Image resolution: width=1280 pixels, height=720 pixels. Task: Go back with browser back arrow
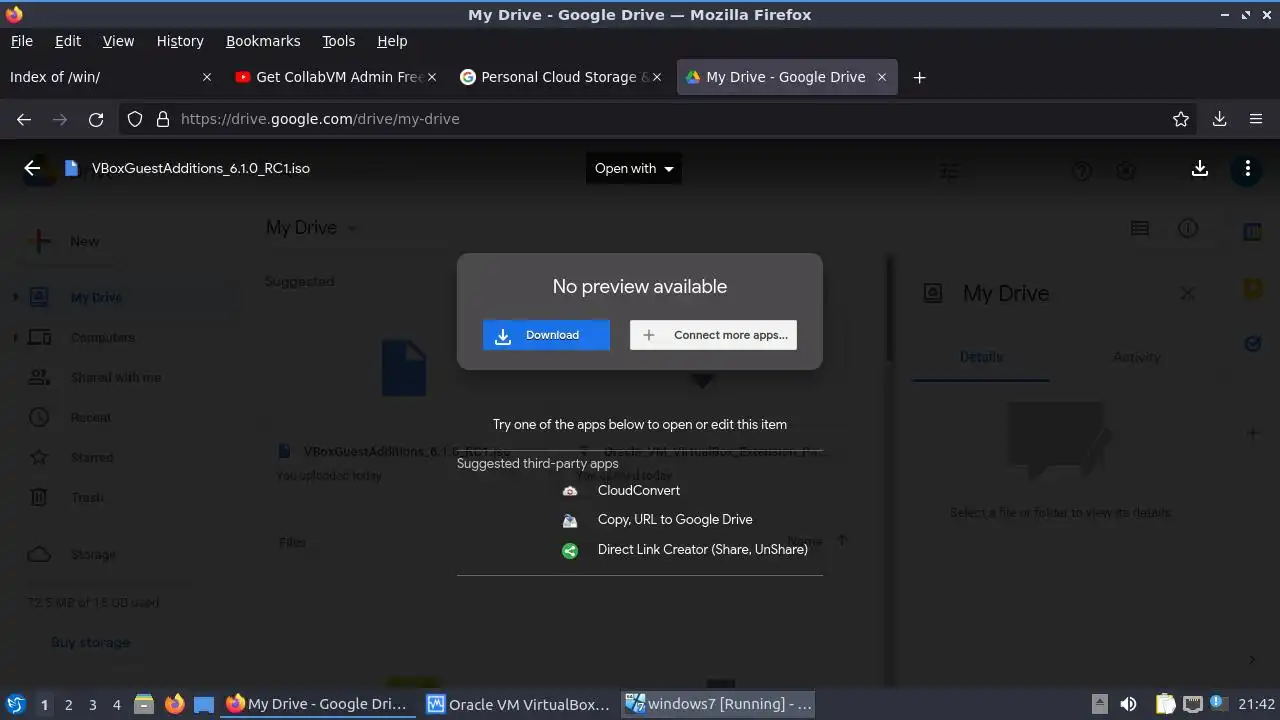click(24, 119)
